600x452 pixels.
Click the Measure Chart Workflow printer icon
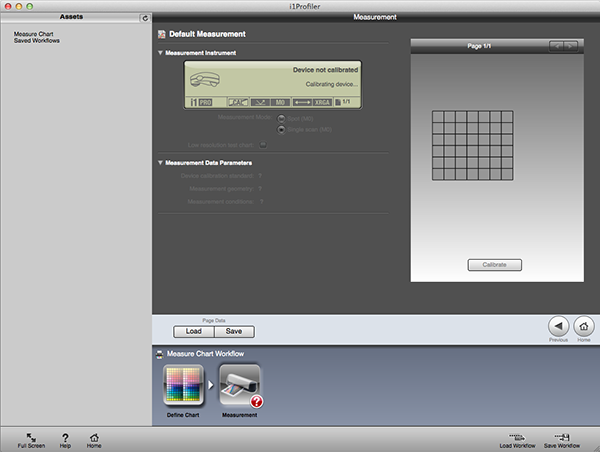click(x=160, y=354)
